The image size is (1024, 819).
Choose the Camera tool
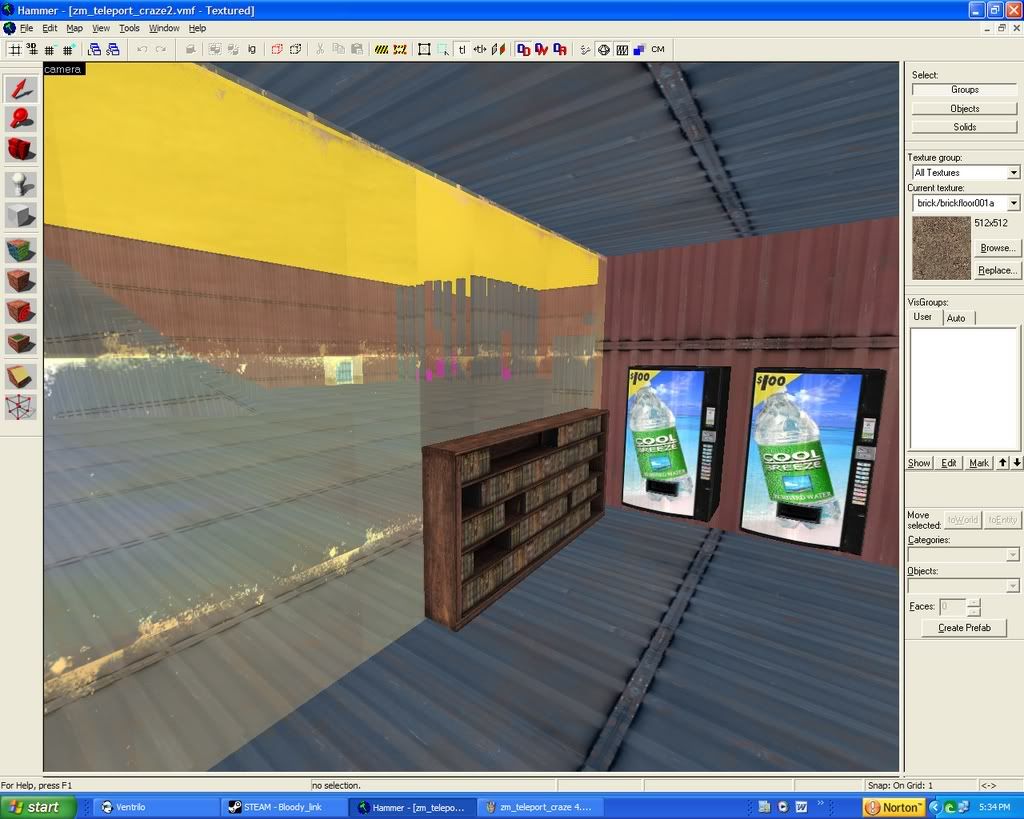(x=20, y=150)
